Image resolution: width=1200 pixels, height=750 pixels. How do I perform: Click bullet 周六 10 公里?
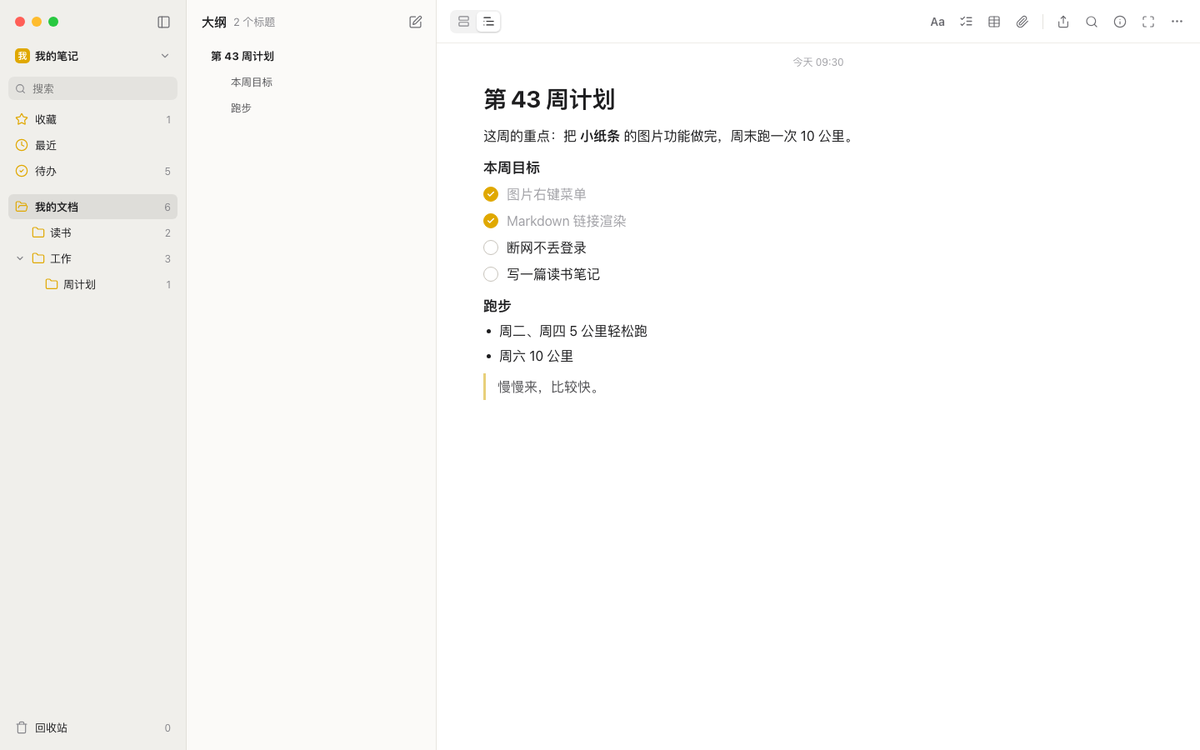[536, 356]
